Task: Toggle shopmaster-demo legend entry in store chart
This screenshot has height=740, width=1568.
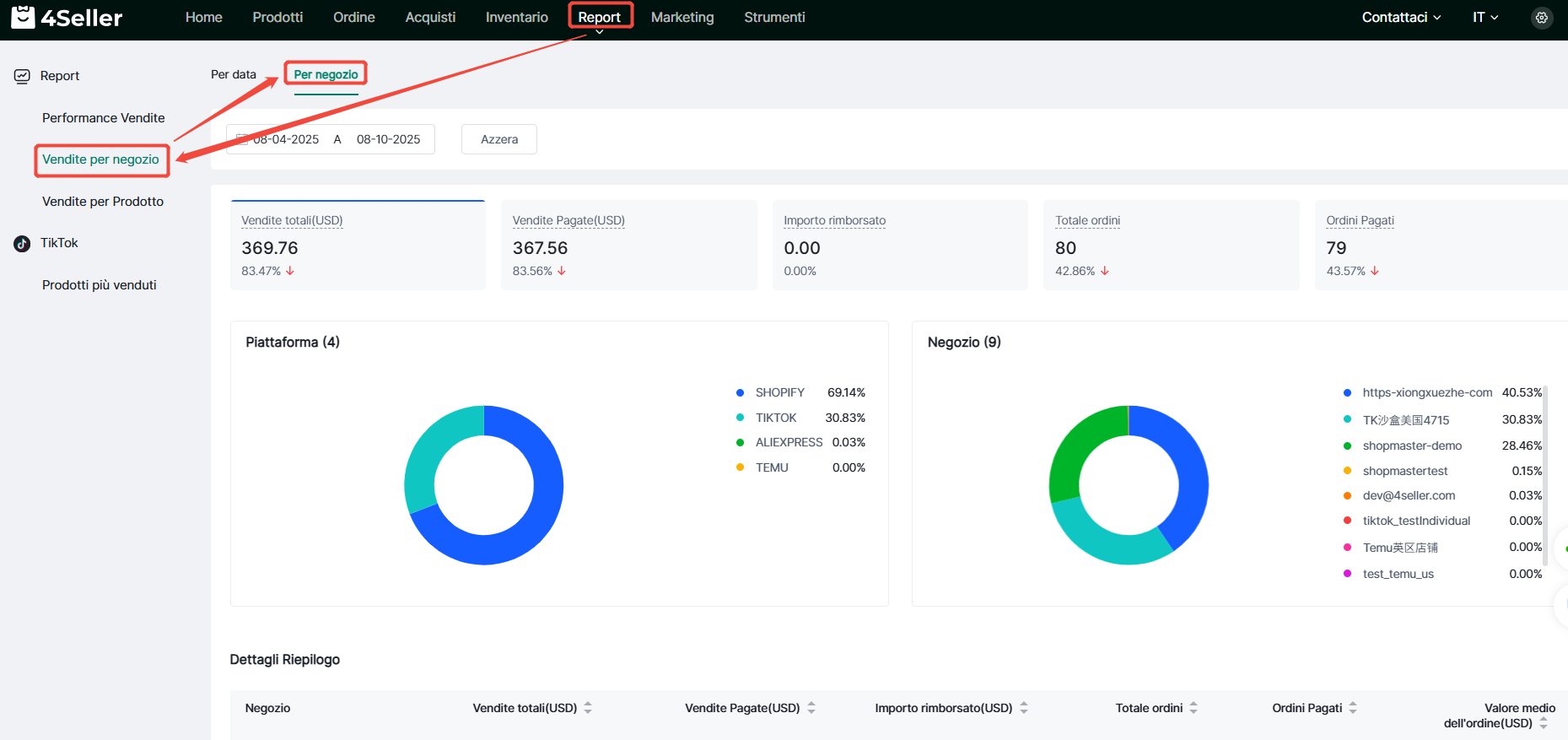Action: [1411, 446]
